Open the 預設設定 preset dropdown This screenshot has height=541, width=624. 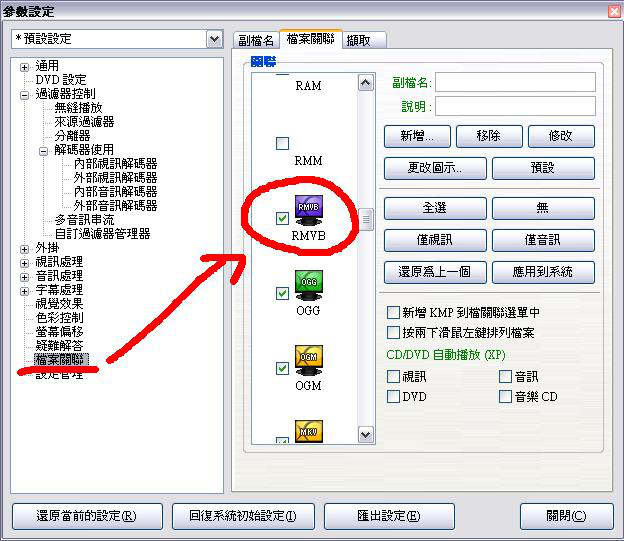pyautogui.click(x=214, y=39)
